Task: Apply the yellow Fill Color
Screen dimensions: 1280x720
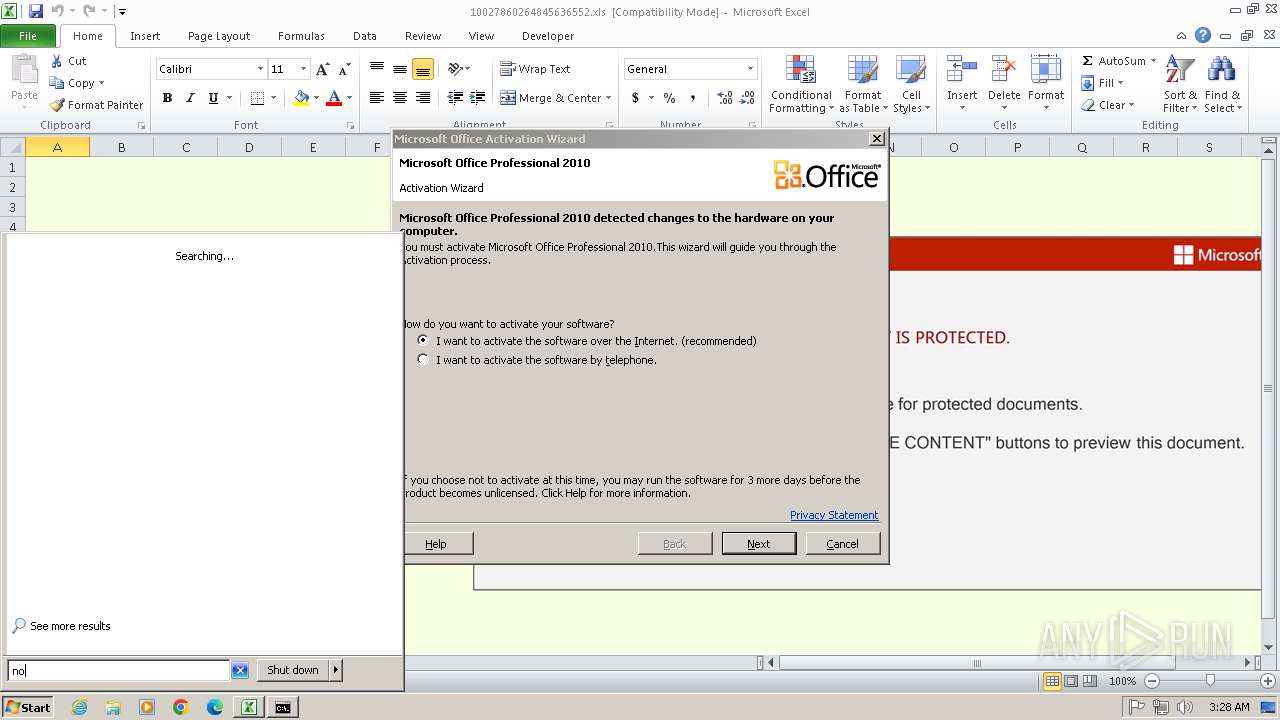Action: (301, 98)
